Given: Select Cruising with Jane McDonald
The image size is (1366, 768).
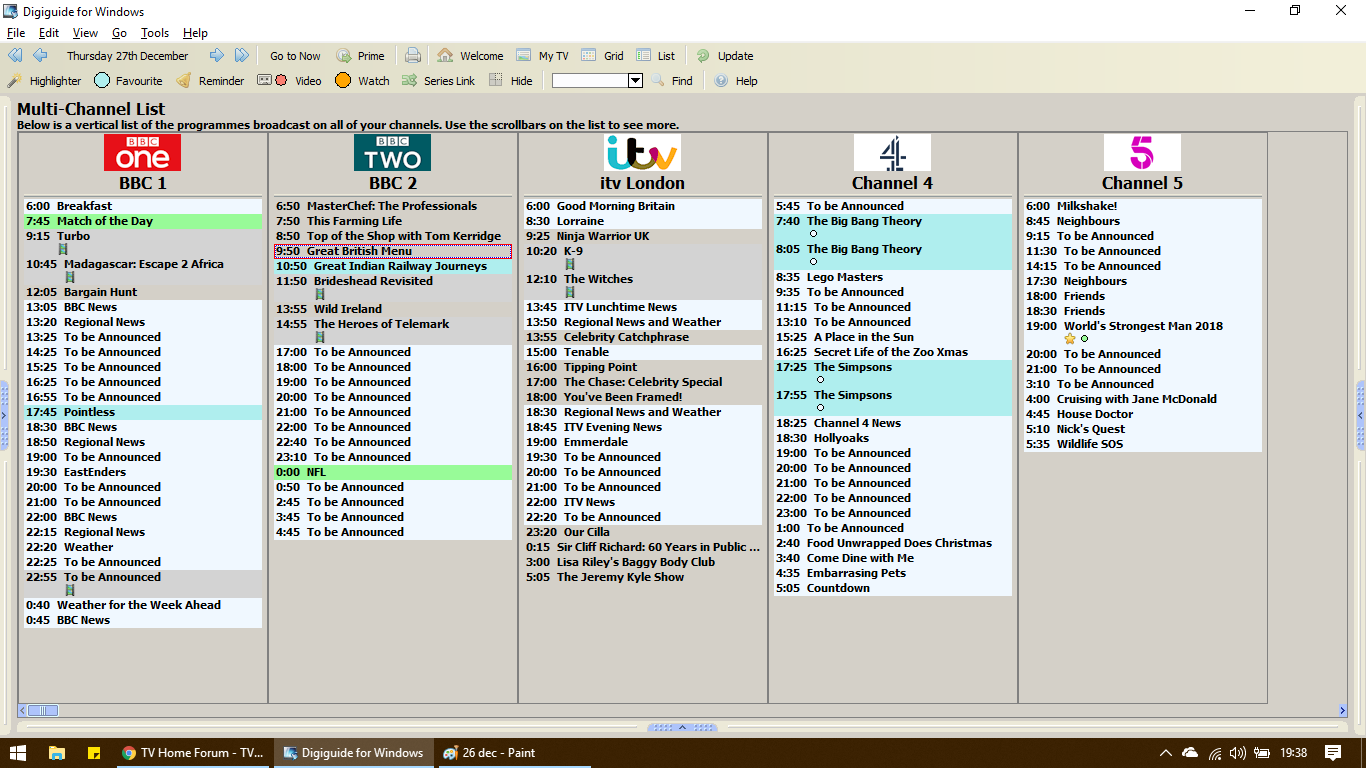Looking at the screenshot, I should tap(1143, 399).
